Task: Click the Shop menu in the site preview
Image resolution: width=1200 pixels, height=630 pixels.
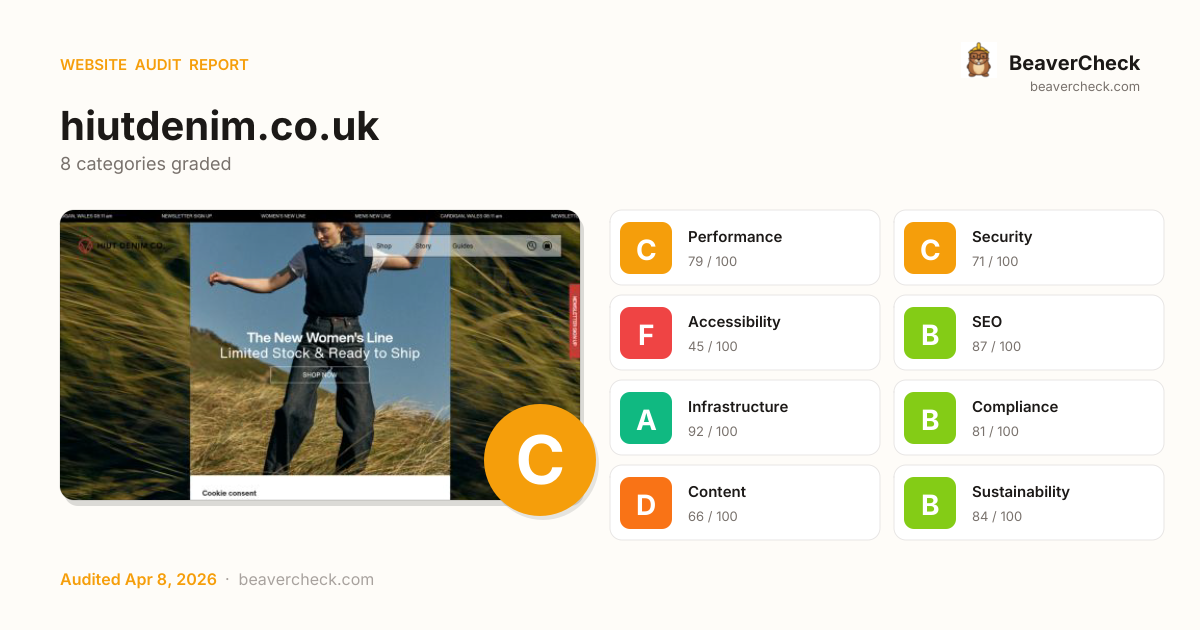Action: pos(384,246)
